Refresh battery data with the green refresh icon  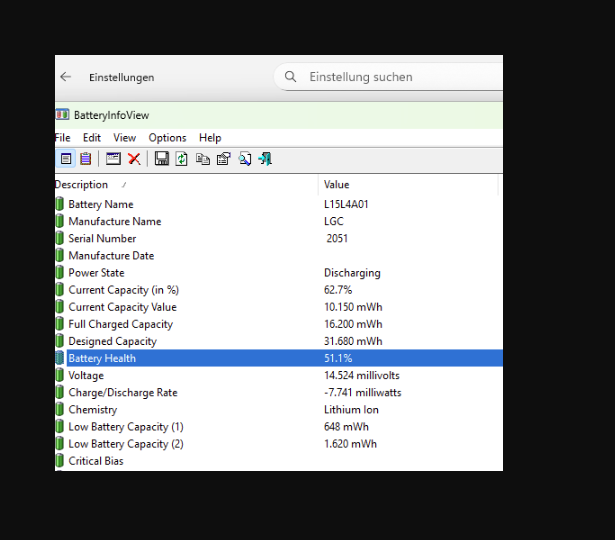[x=182, y=159]
